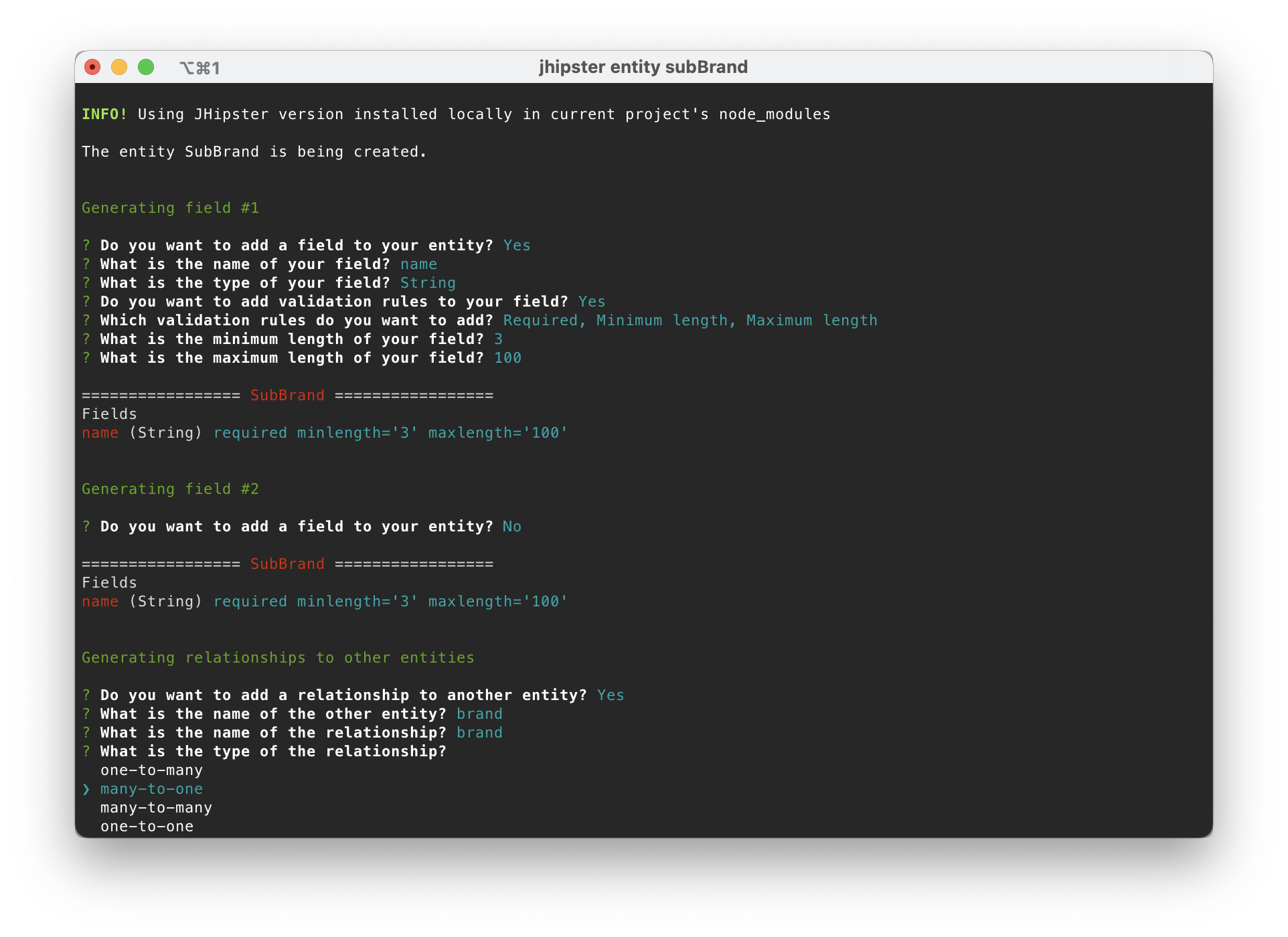Click the 'Generating field #1' heading
The width and height of the screenshot is (1288, 937).
(170, 208)
